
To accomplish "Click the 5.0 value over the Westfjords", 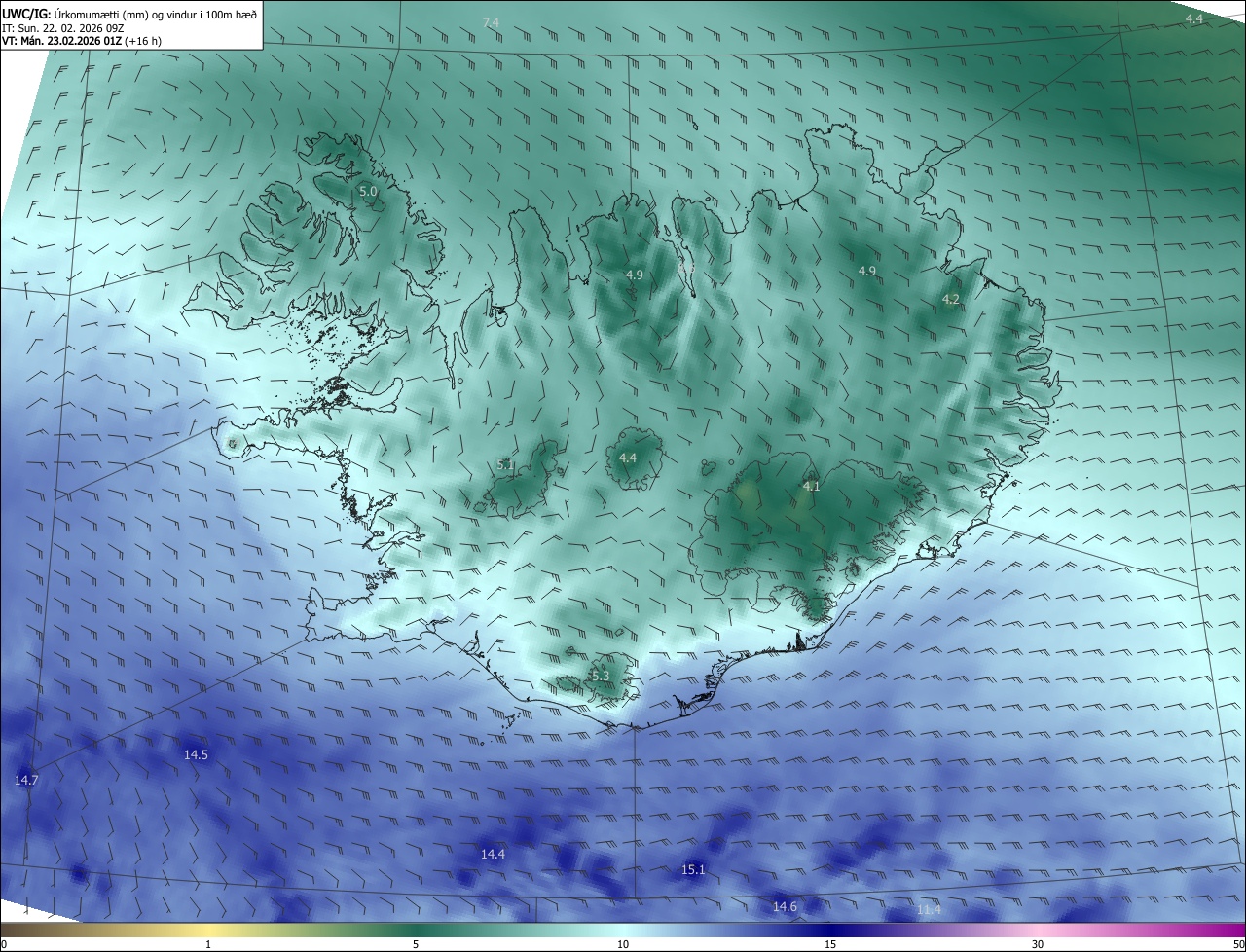I will coord(368,192).
